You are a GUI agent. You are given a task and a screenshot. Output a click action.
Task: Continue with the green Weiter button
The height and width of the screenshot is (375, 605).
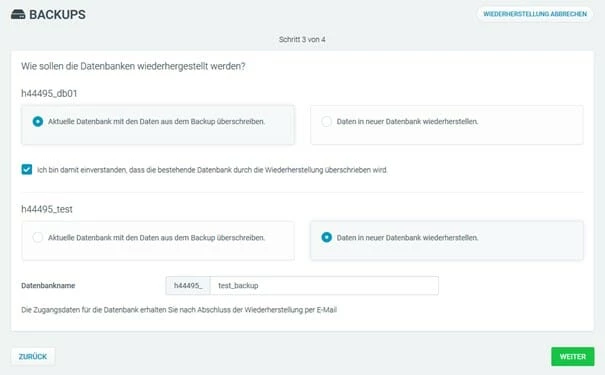click(573, 356)
